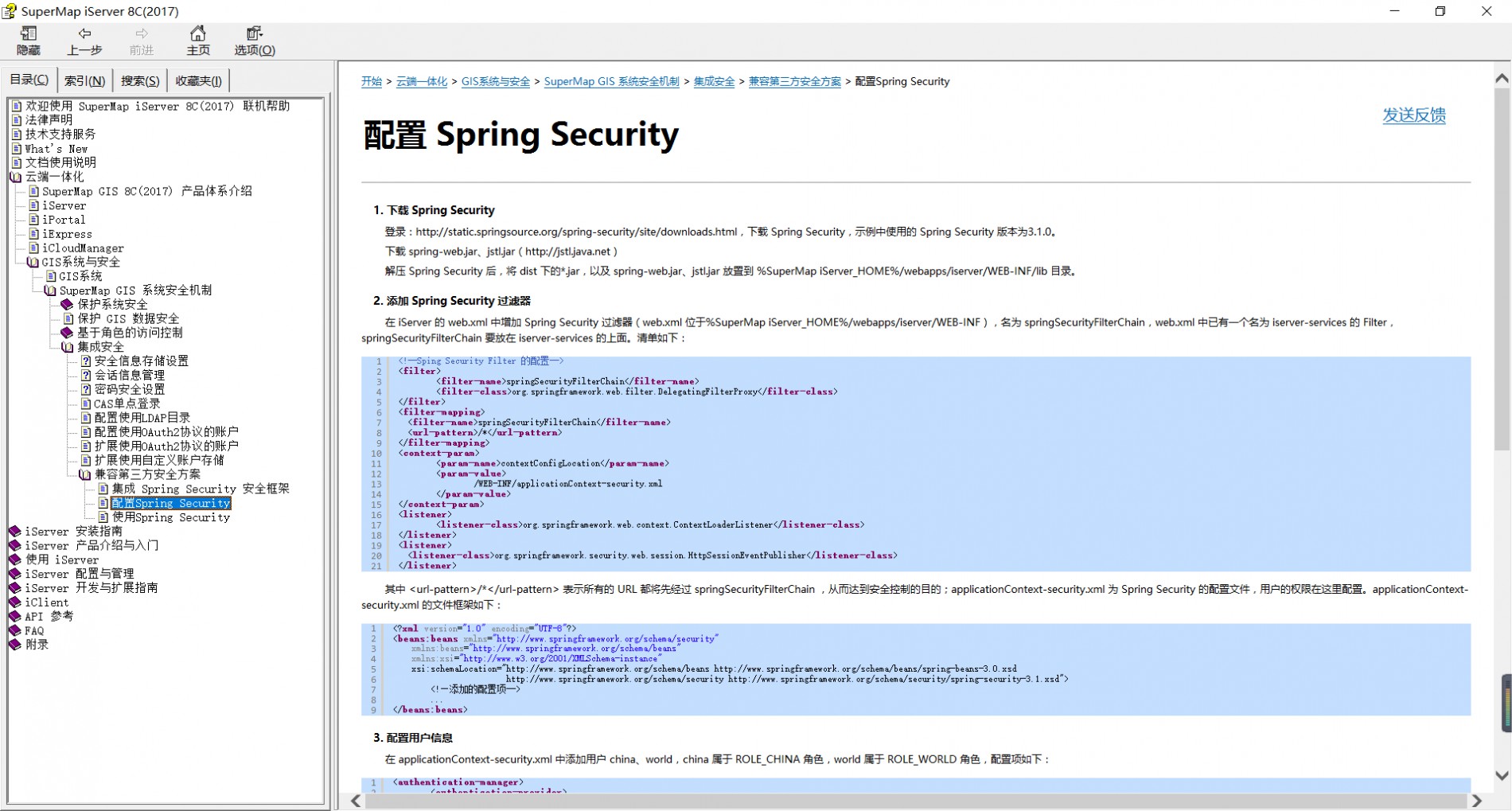Open the 保护 GIS 数据安全 page
The width and height of the screenshot is (1512, 811).
[x=128, y=318]
